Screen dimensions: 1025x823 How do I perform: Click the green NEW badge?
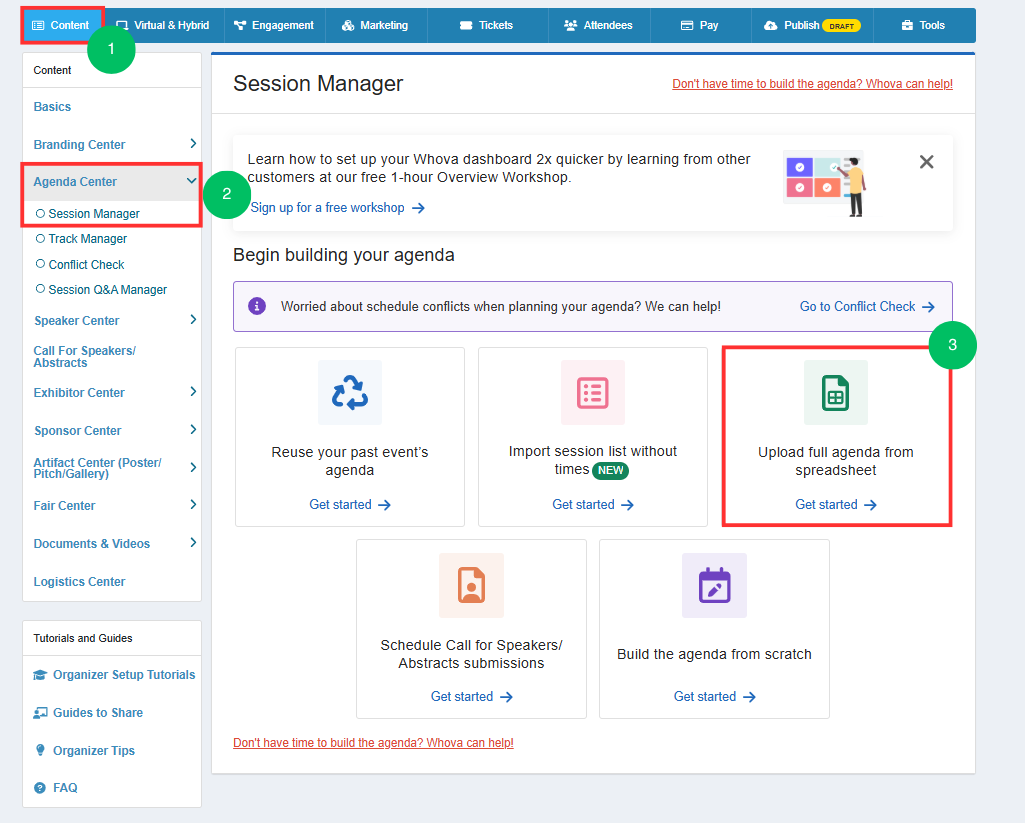tap(610, 471)
